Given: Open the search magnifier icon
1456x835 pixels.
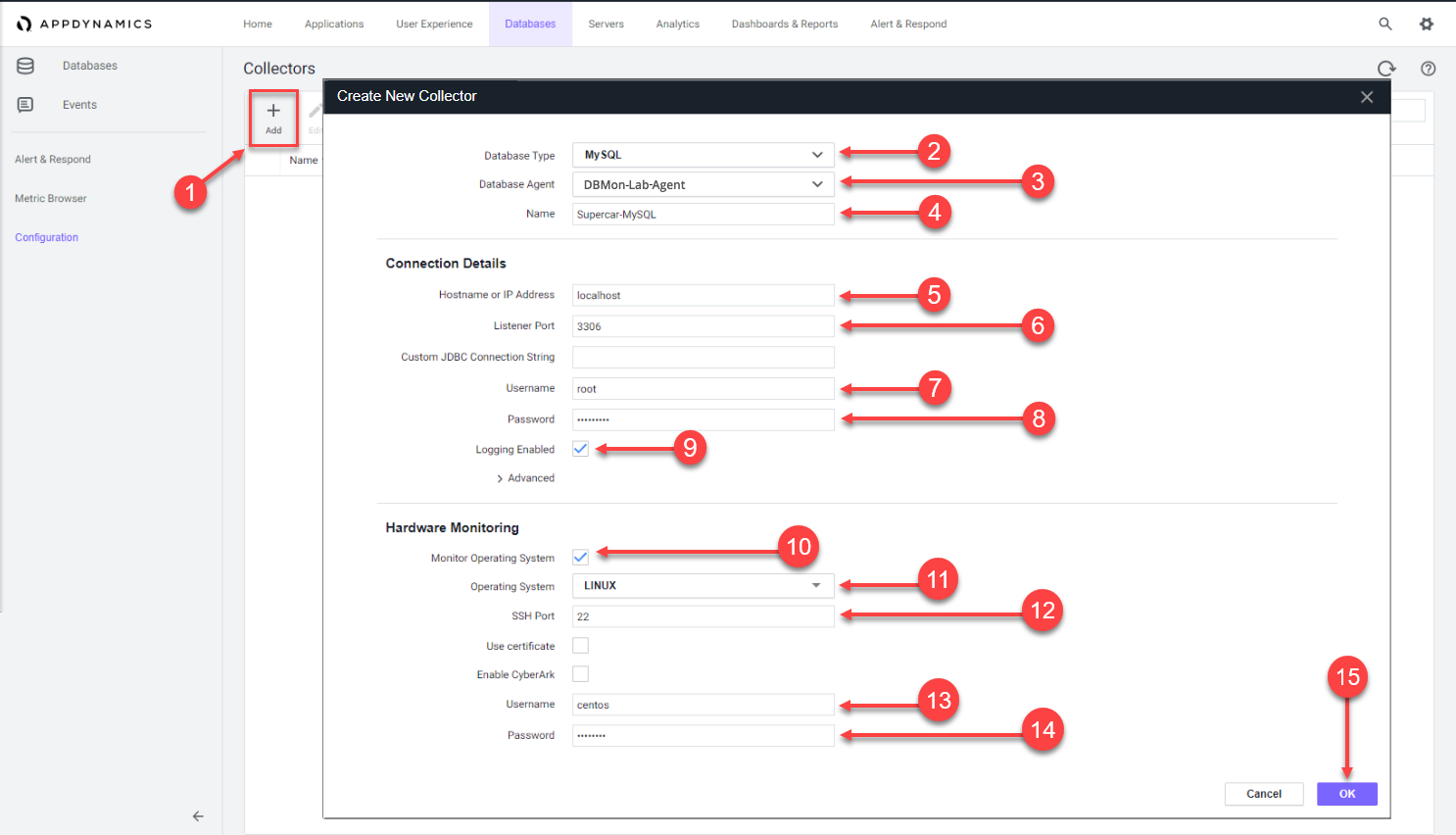Looking at the screenshot, I should pos(1385,24).
